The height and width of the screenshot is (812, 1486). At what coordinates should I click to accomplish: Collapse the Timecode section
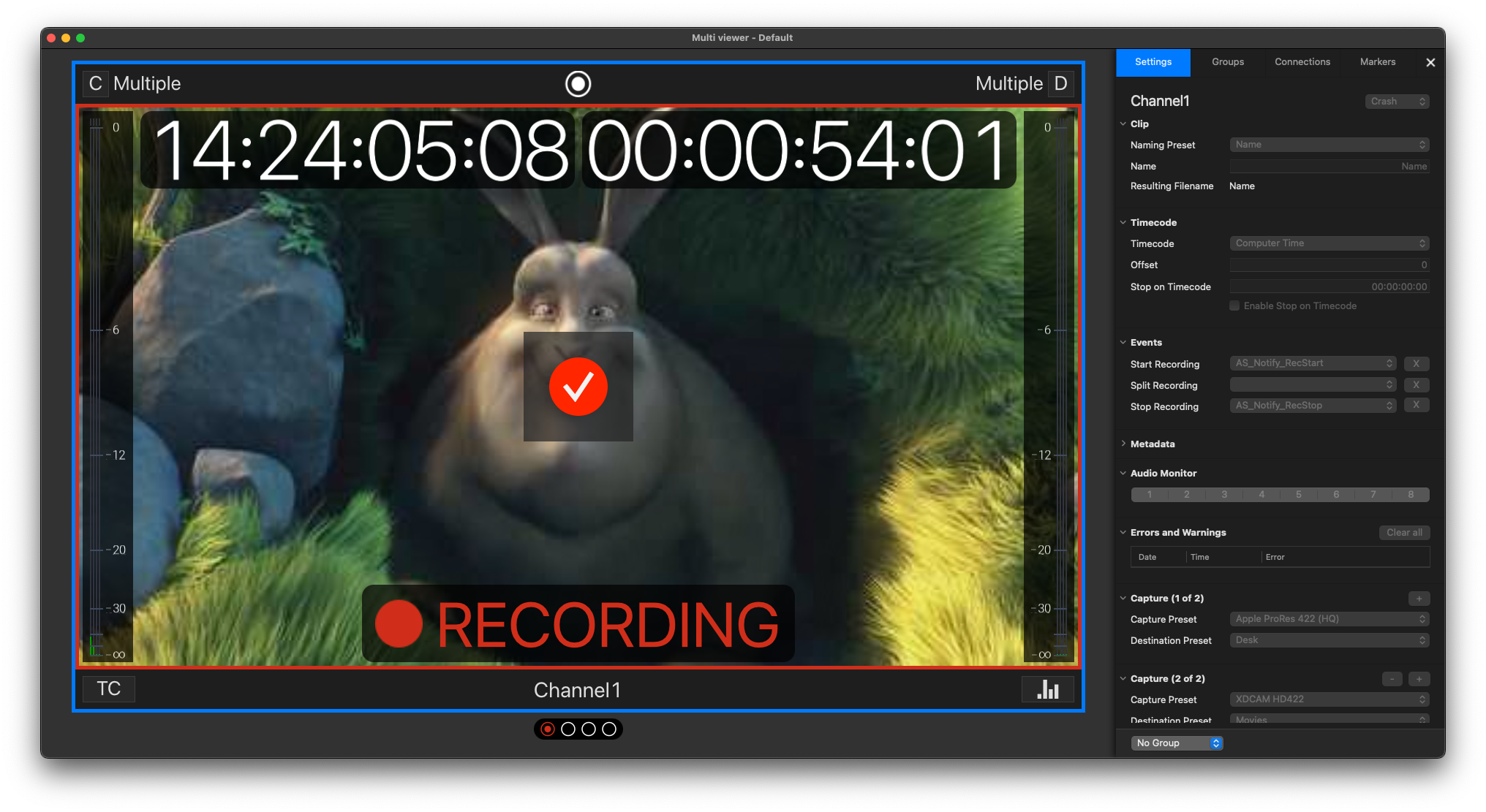pyautogui.click(x=1123, y=222)
